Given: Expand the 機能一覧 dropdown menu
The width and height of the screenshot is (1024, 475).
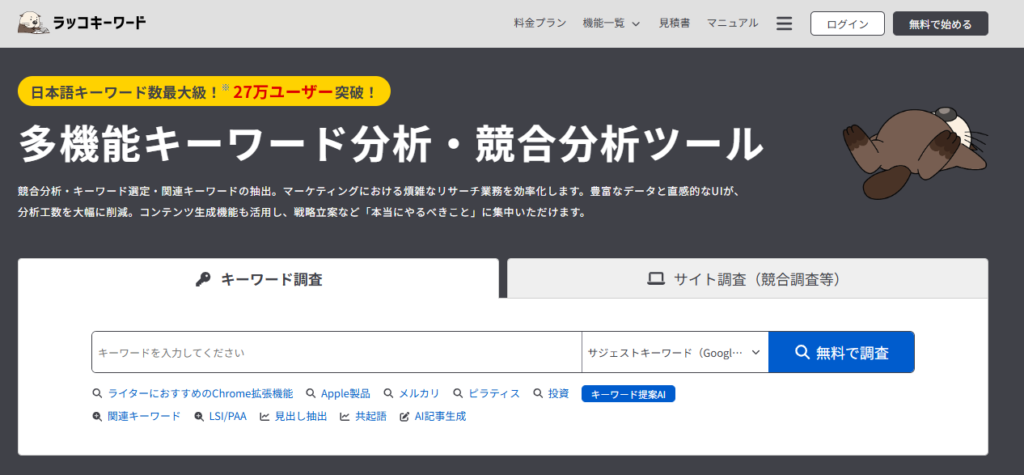Looking at the screenshot, I should pyautogui.click(x=611, y=23).
